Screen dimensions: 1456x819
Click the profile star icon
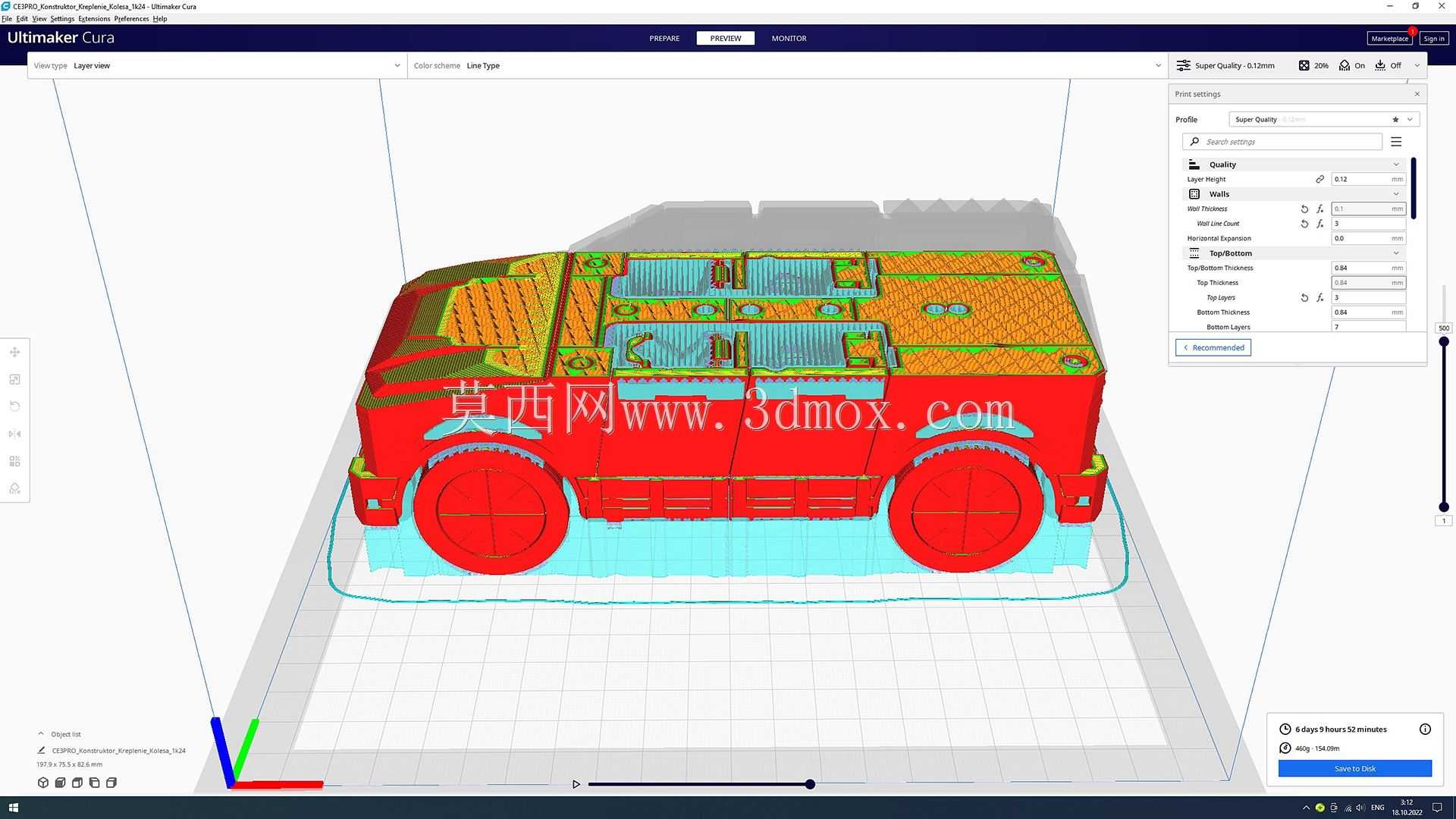[x=1395, y=119]
